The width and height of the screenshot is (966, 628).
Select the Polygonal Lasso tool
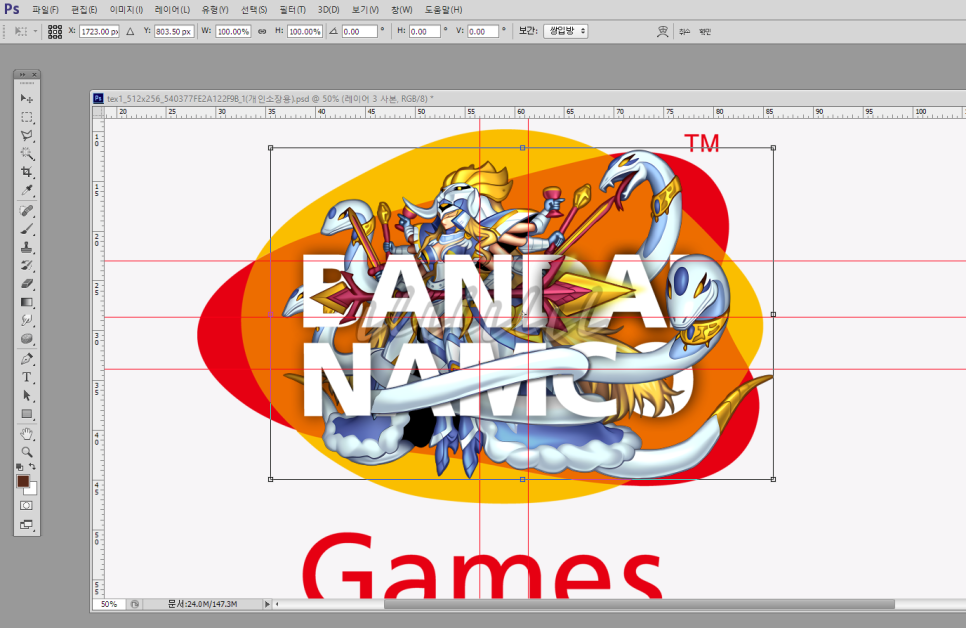[26, 136]
